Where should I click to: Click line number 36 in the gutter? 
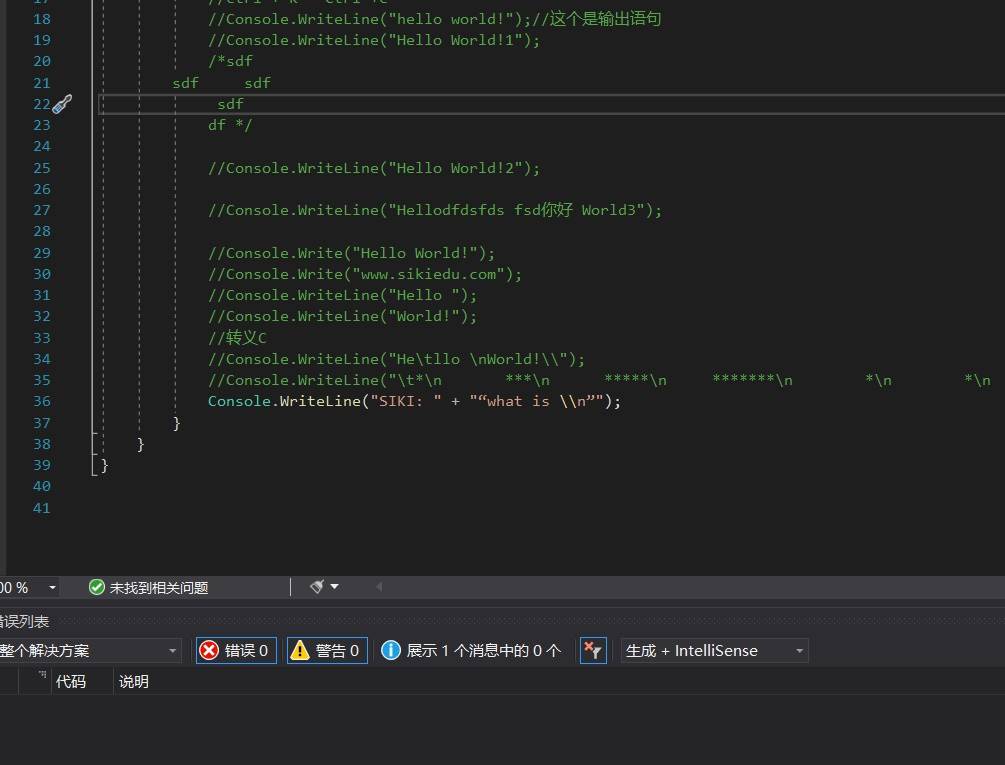[x=42, y=401]
